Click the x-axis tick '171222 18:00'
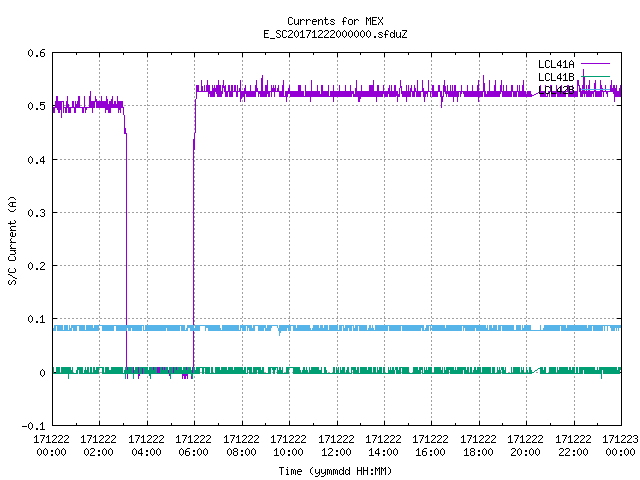640x480 pixels. click(478, 445)
